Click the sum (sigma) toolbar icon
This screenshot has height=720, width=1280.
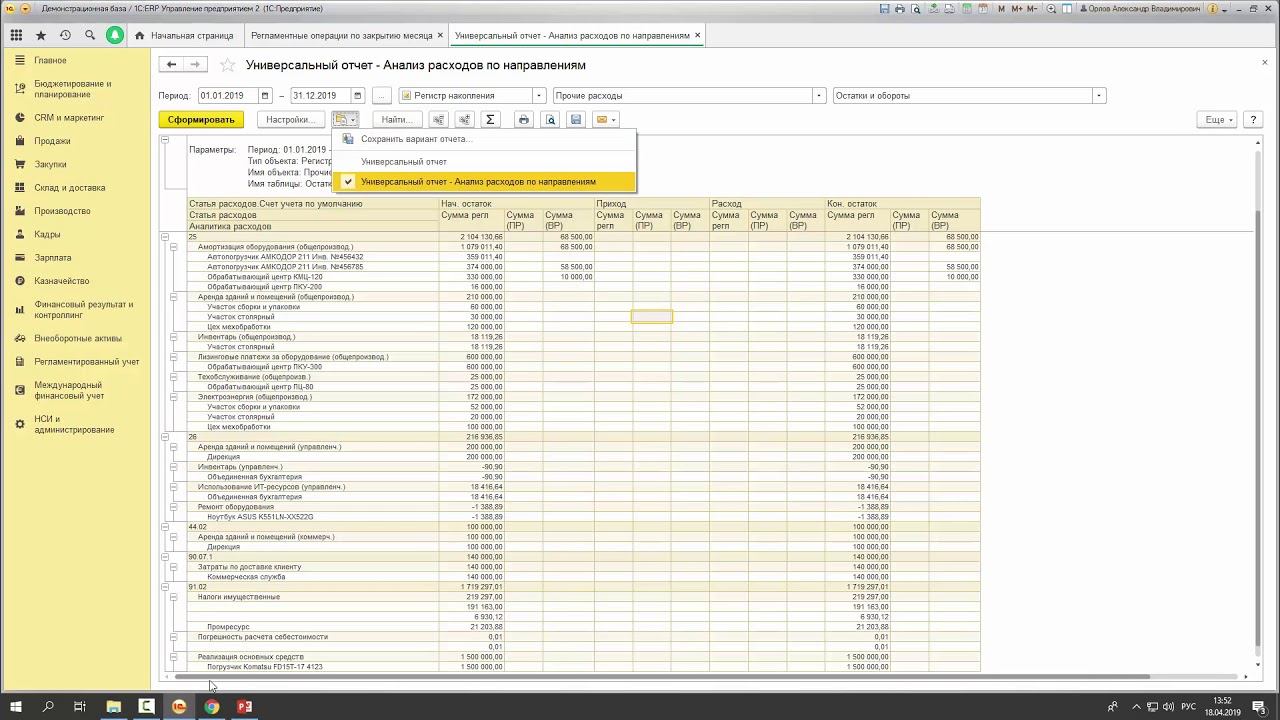pyautogui.click(x=490, y=120)
